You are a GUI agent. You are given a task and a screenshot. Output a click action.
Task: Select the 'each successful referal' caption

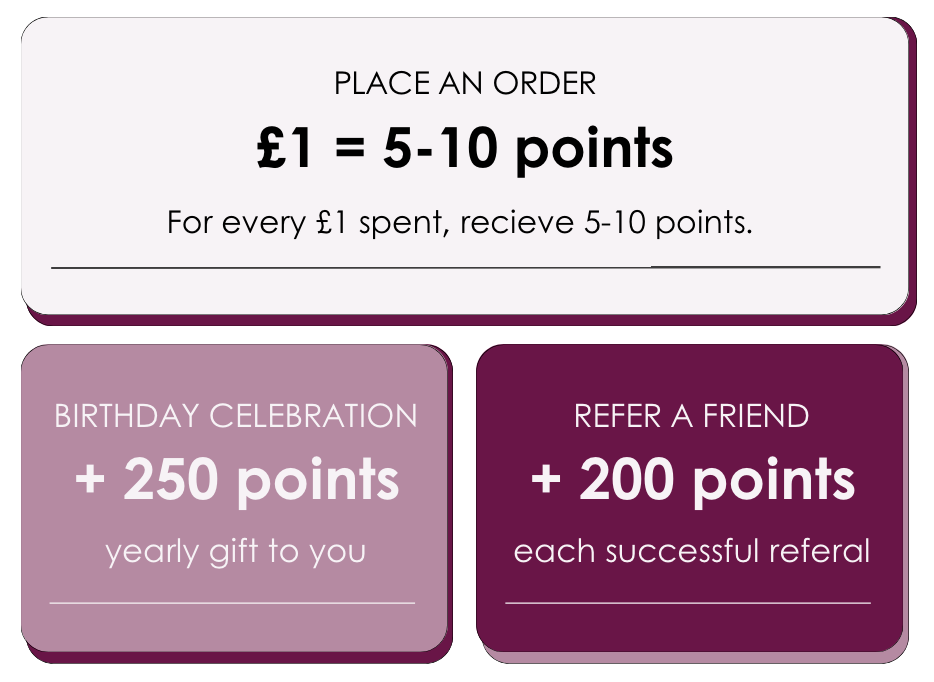[691, 551]
